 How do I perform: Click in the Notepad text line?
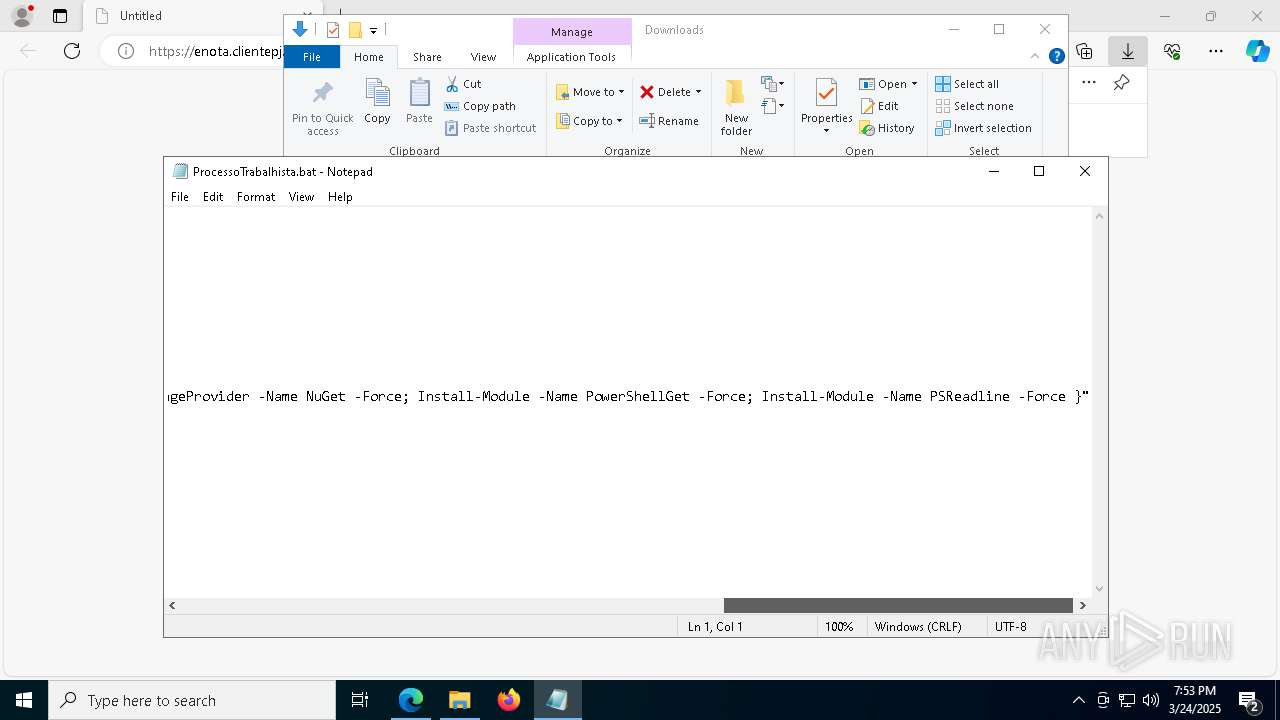click(x=628, y=397)
